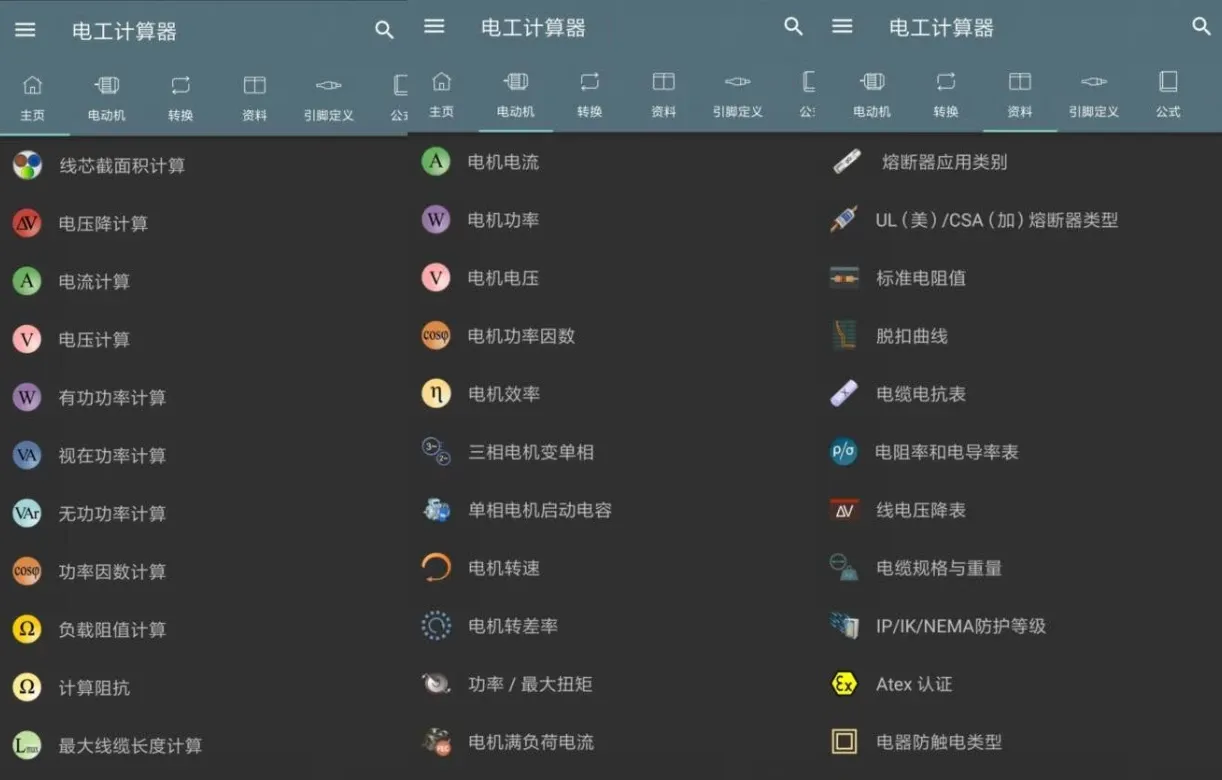Tap search icon in left 主页 screen
Image resolution: width=1222 pixels, height=780 pixels.
[384, 30]
